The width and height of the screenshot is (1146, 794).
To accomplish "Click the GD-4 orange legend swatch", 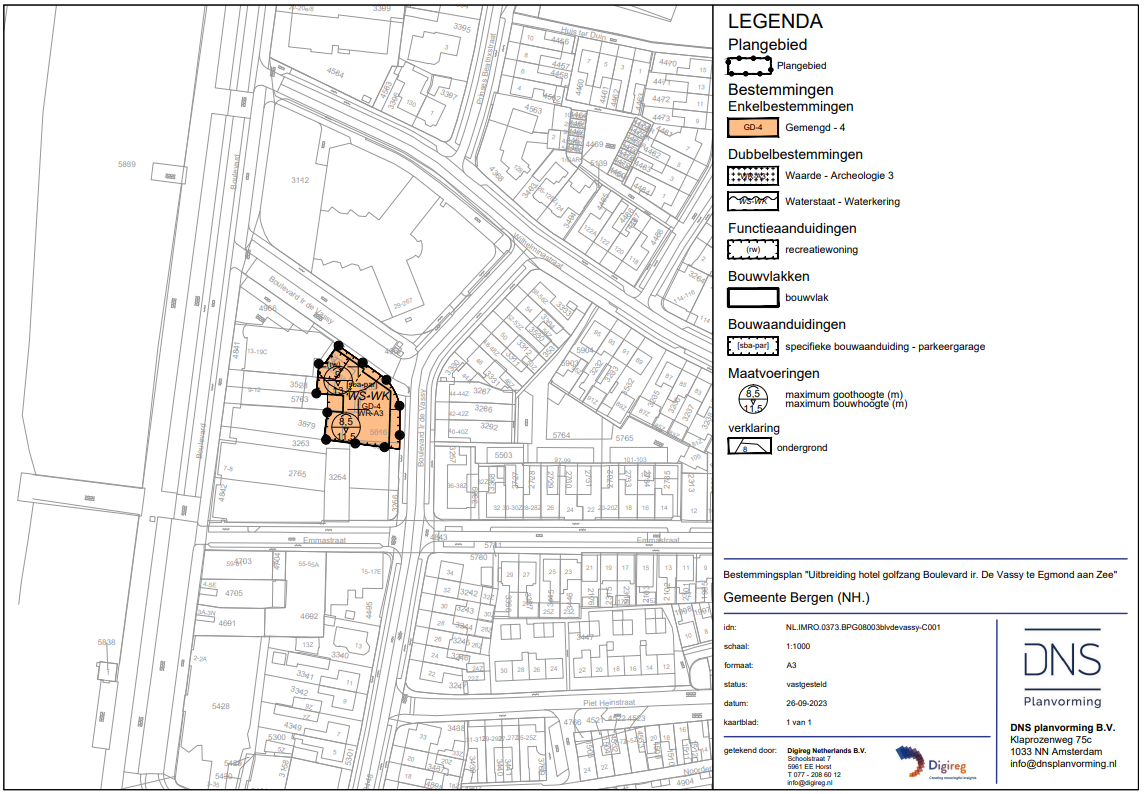I will click(x=753, y=127).
